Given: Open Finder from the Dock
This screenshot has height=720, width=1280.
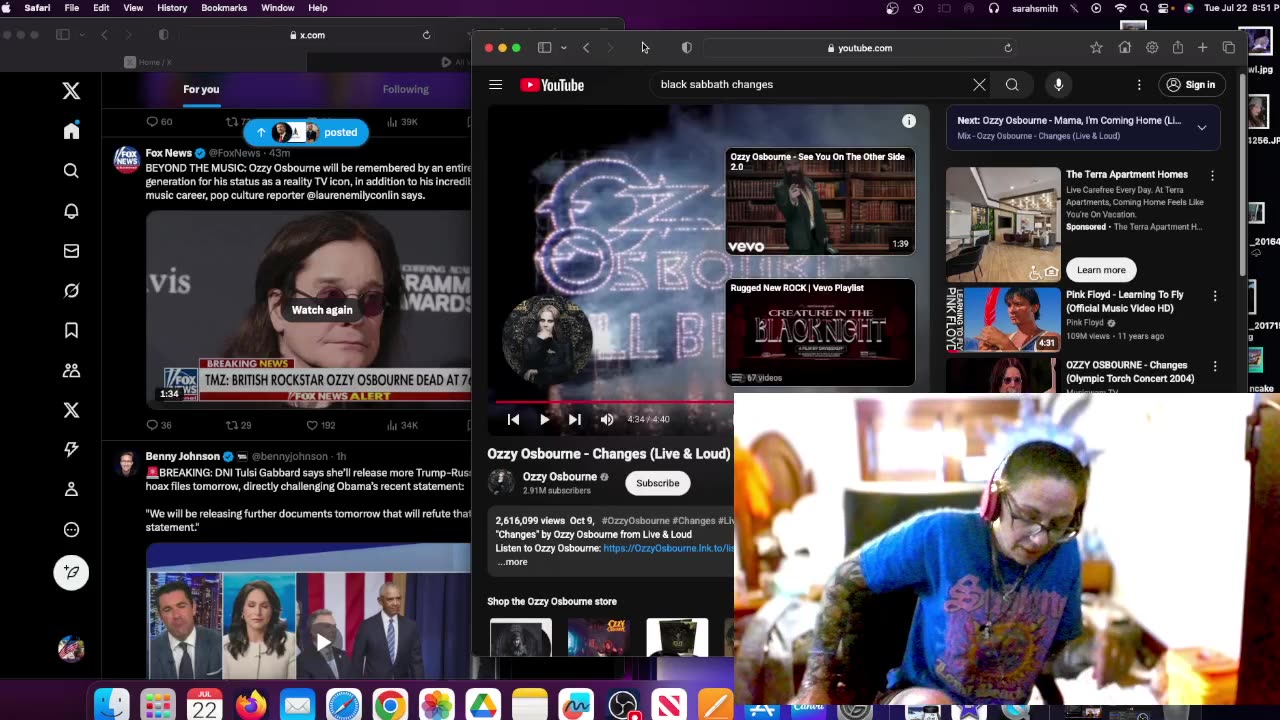Looking at the screenshot, I should point(111,706).
